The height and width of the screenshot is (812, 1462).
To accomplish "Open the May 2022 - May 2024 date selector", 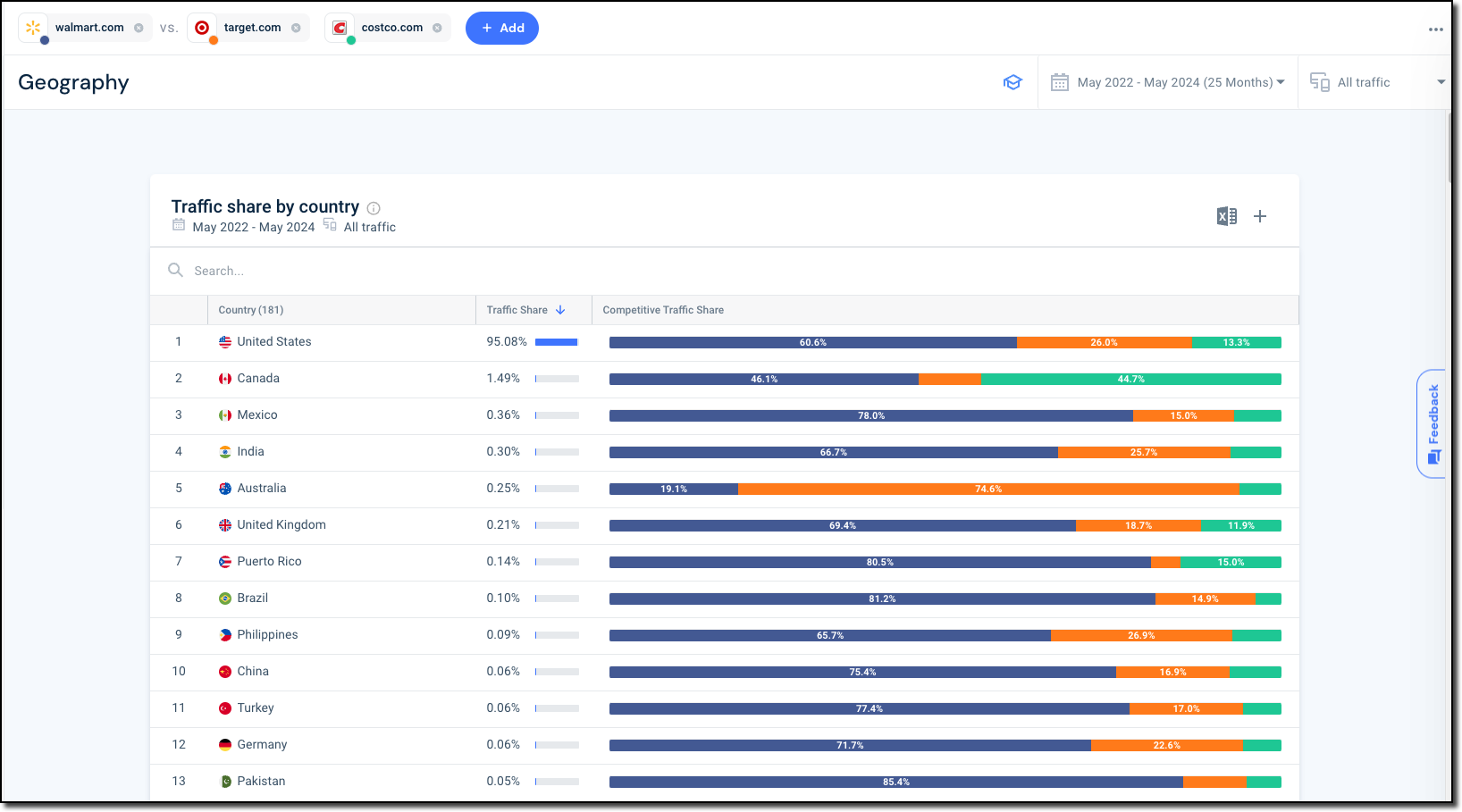I will [1176, 81].
